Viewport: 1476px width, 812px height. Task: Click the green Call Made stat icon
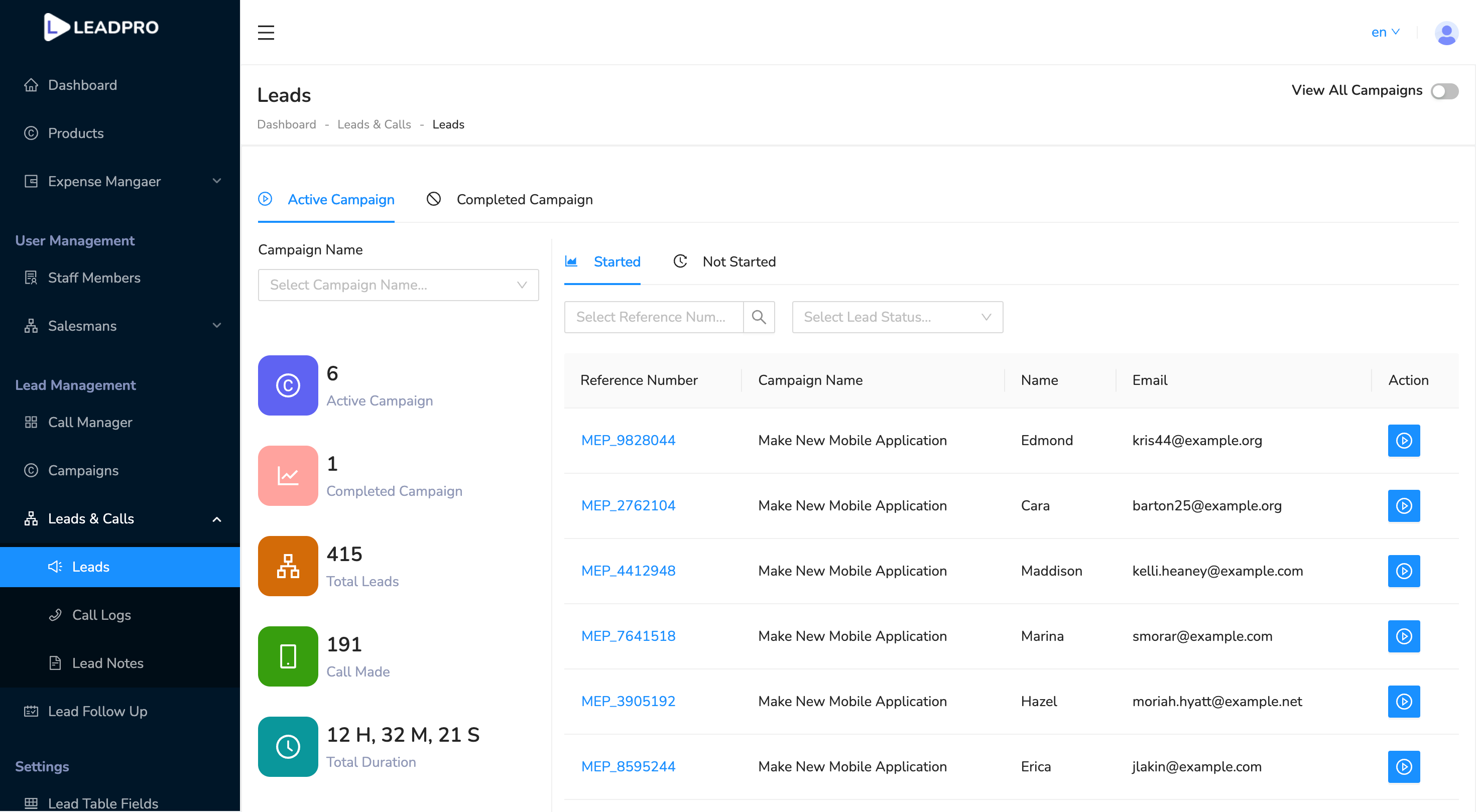288,656
